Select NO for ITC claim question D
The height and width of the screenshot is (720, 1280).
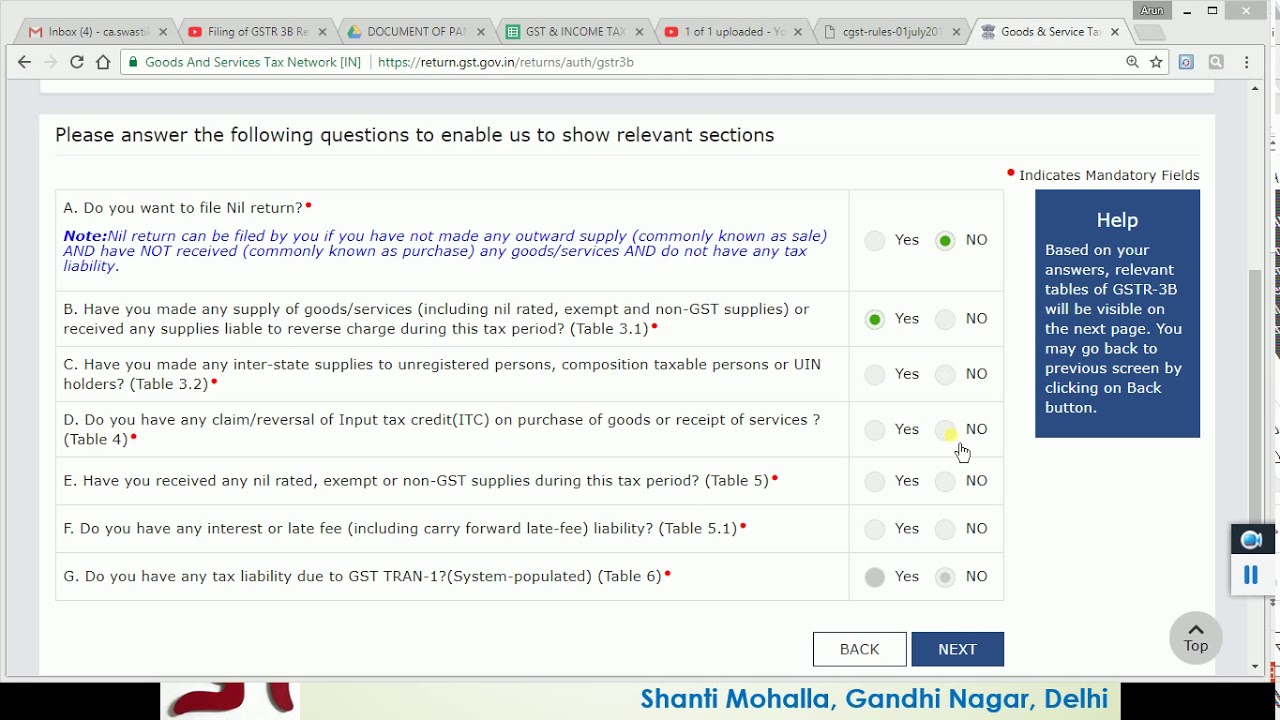point(945,429)
